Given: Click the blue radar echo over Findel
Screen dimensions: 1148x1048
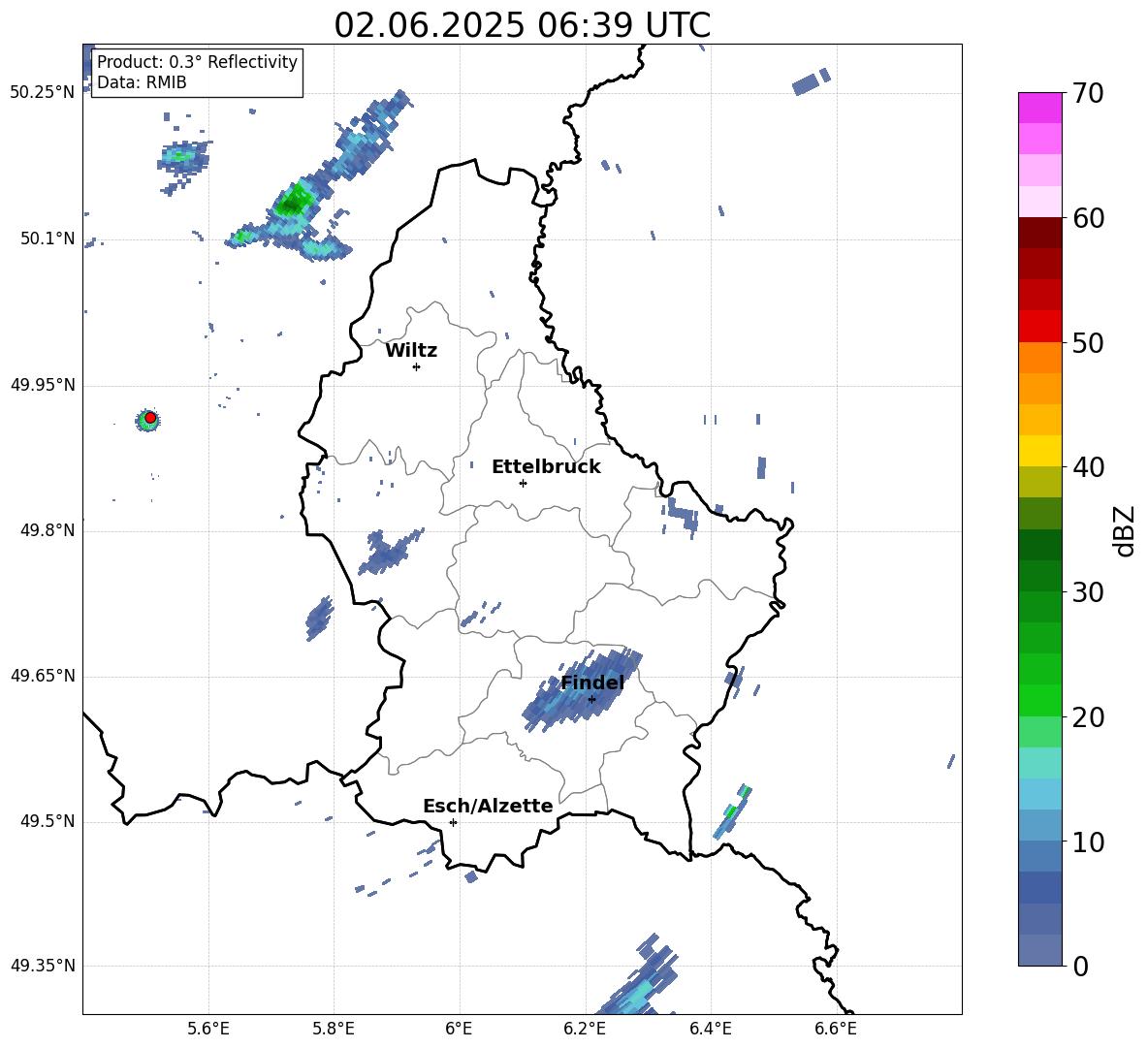Looking at the screenshot, I should tap(582, 689).
